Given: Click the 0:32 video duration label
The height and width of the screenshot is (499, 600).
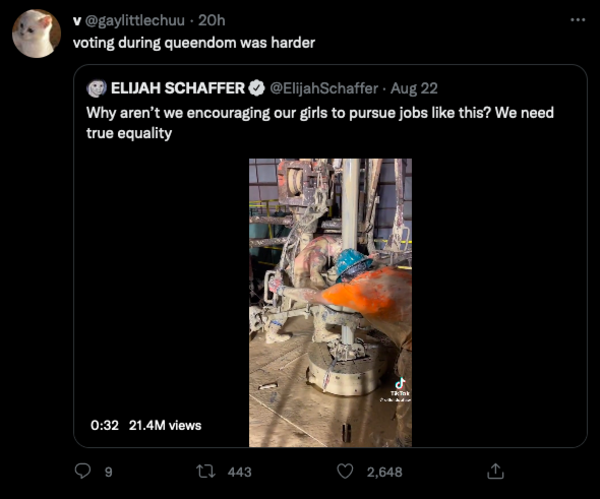Looking at the screenshot, I should tap(104, 425).
